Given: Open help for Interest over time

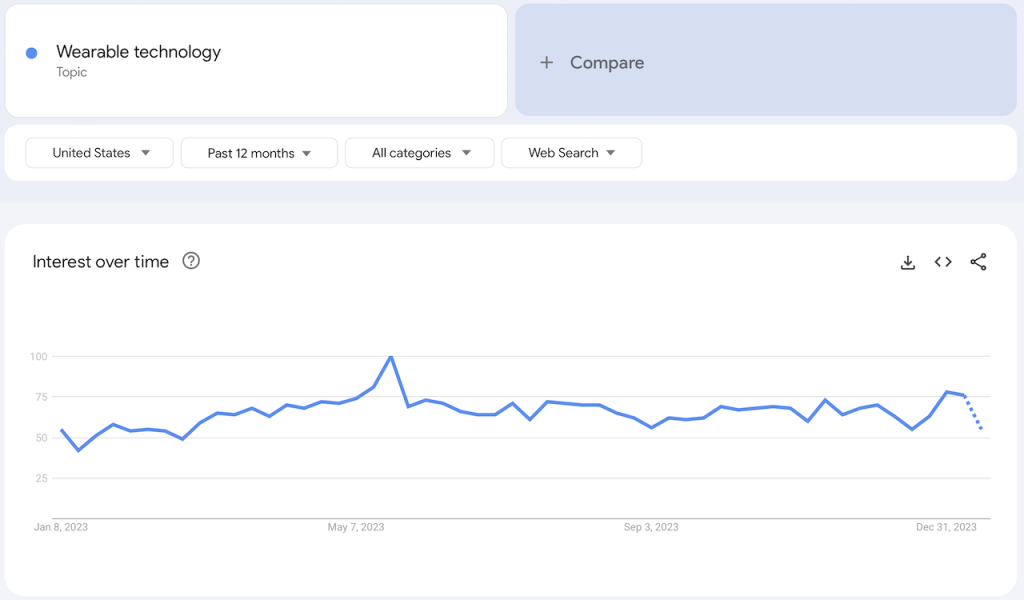Looking at the screenshot, I should (x=190, y=261).
